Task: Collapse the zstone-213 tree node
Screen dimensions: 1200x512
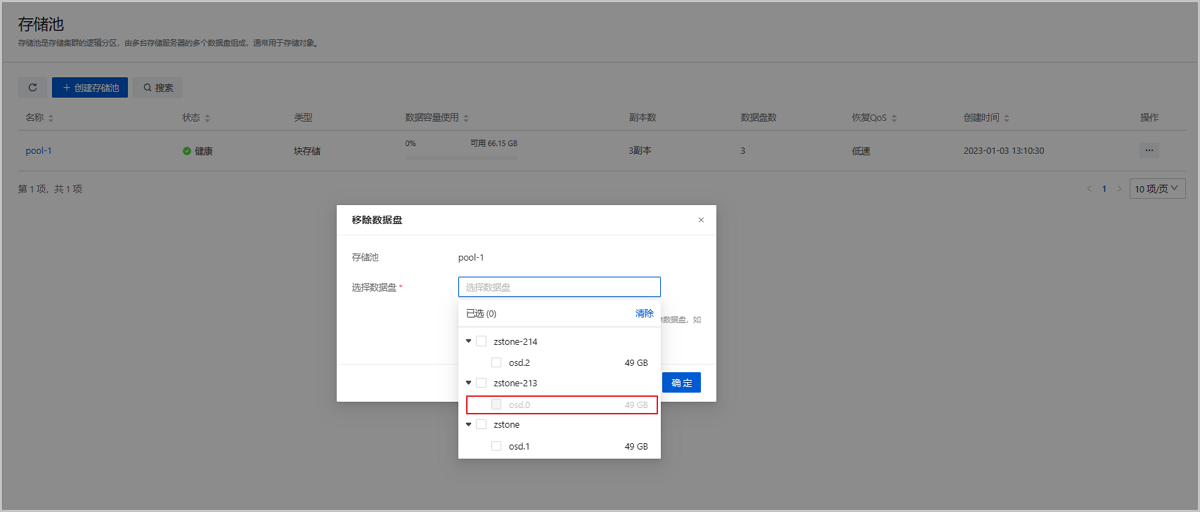Action: pyautogui.click(x=468, y=383)
